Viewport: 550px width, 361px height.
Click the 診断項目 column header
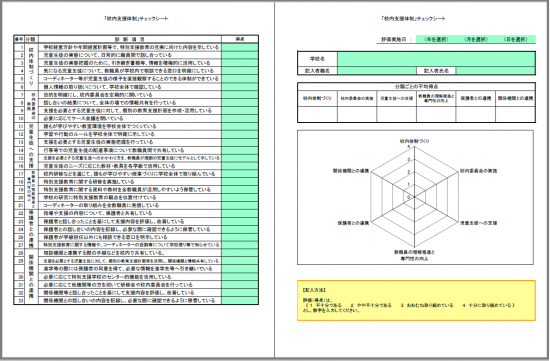pyautogui.click(x=130, y=39)
